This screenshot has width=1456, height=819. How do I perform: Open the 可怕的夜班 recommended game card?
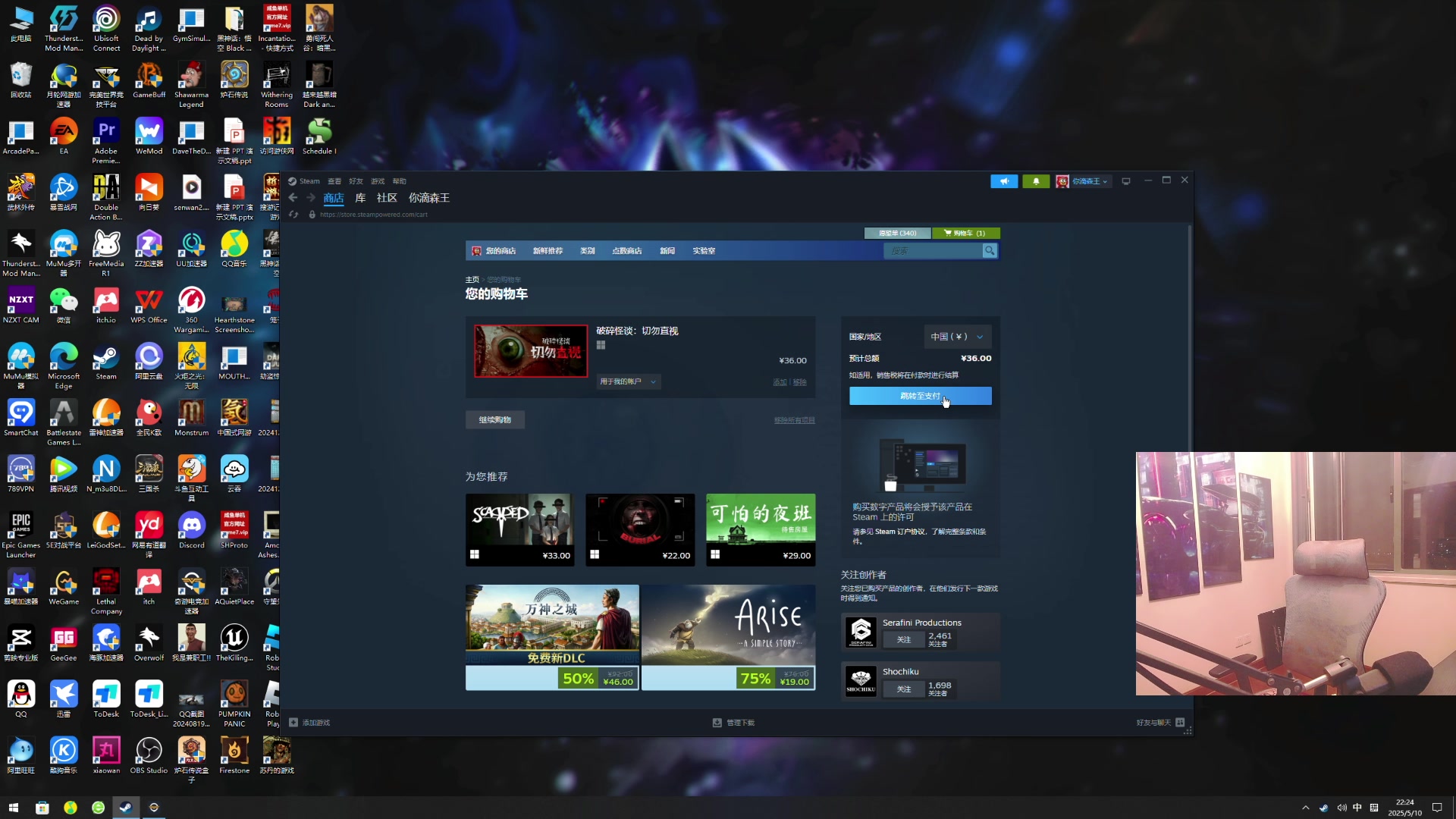[x=761, y=530]
